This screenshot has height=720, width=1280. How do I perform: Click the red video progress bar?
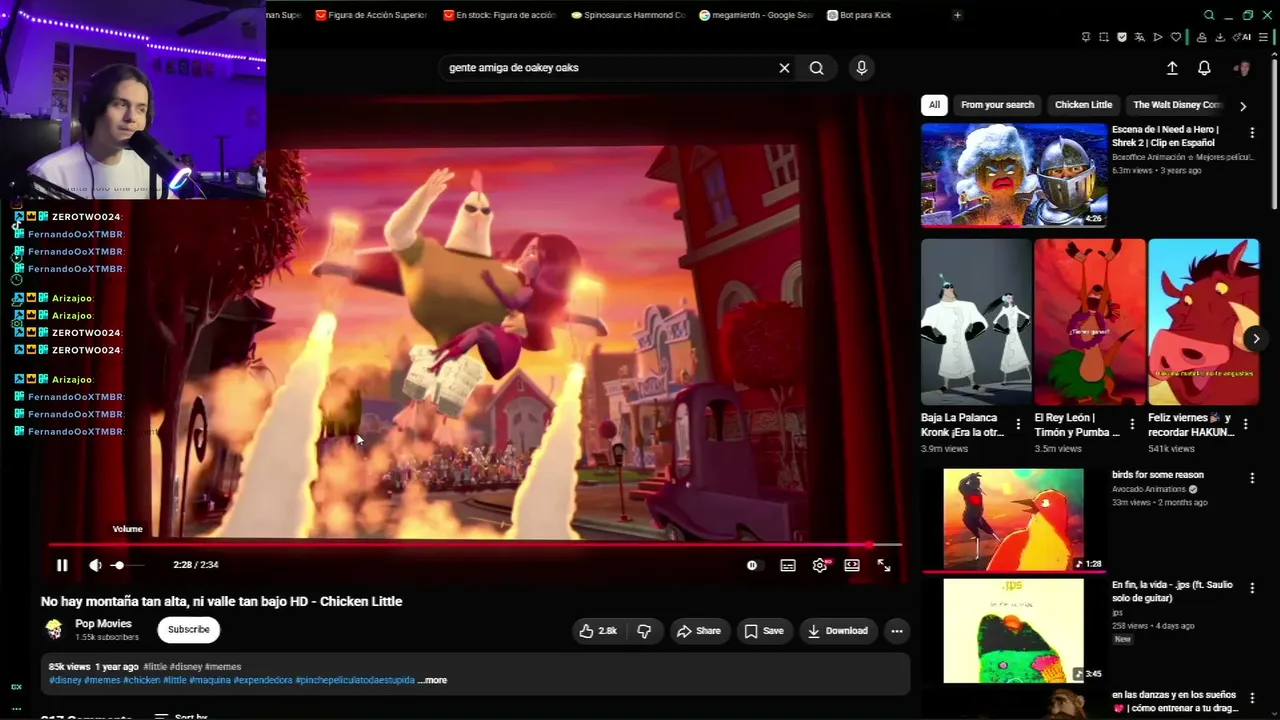tap(475, 545)
